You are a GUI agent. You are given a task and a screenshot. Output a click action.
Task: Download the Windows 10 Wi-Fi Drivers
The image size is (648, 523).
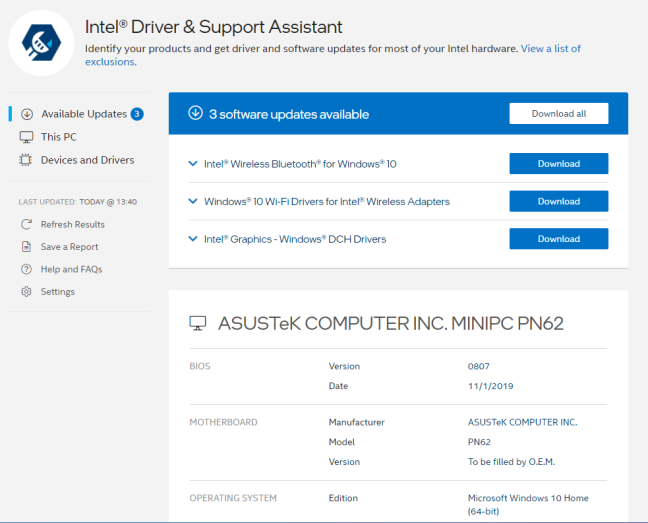point(559,201)
